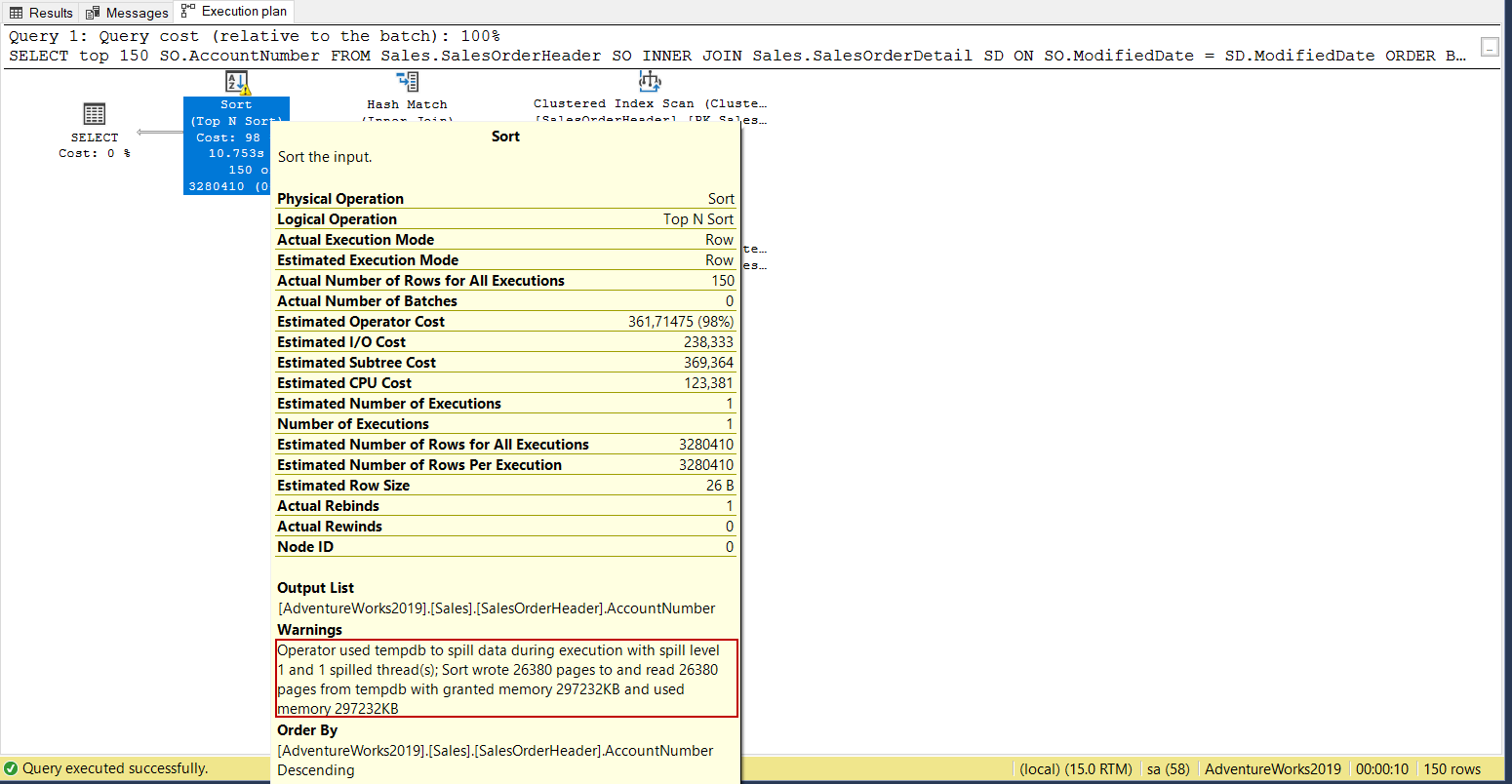Click the AdventureWorks2019 database status item
Image resolution: width=1512 pixels, height=784 pixels.
[1272, 768]
